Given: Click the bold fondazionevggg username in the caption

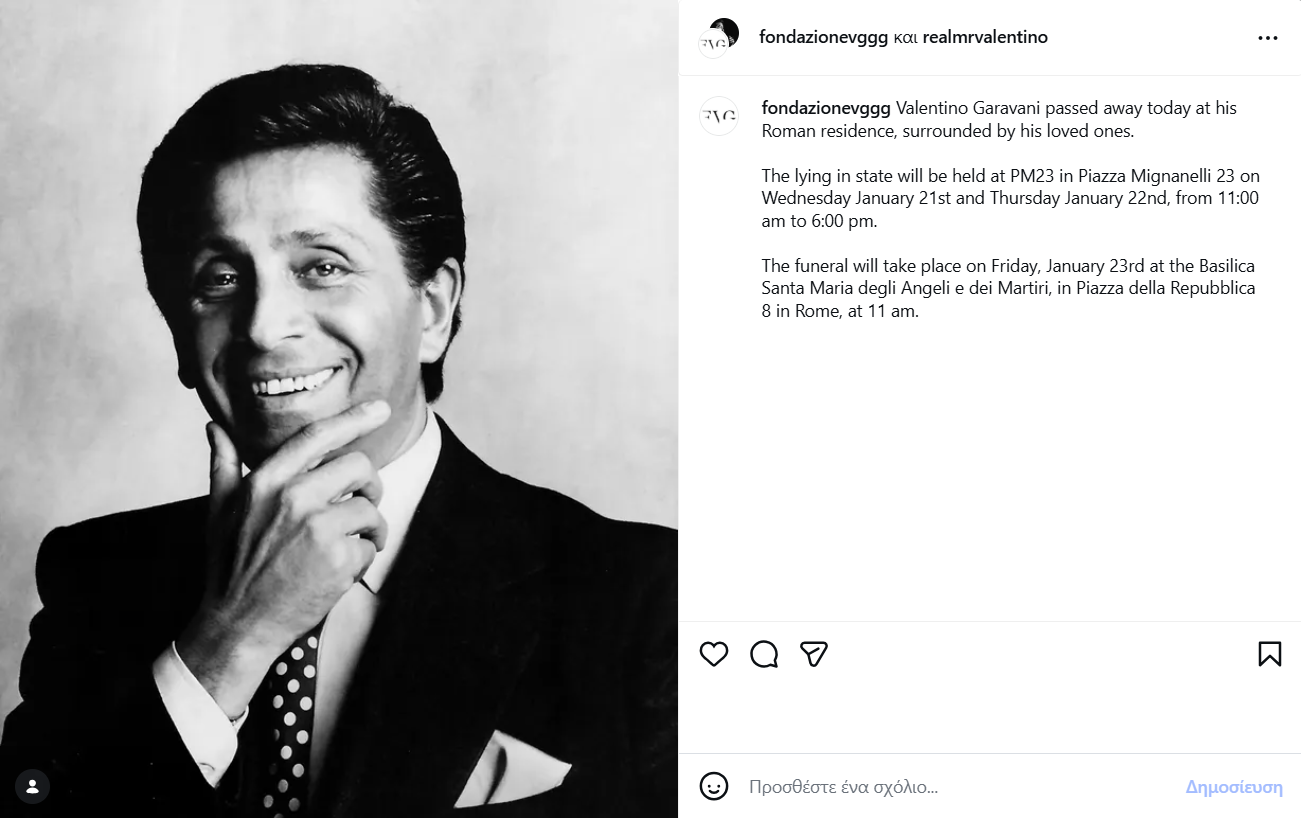Looking at the screenshot, I should pos(826,108).
